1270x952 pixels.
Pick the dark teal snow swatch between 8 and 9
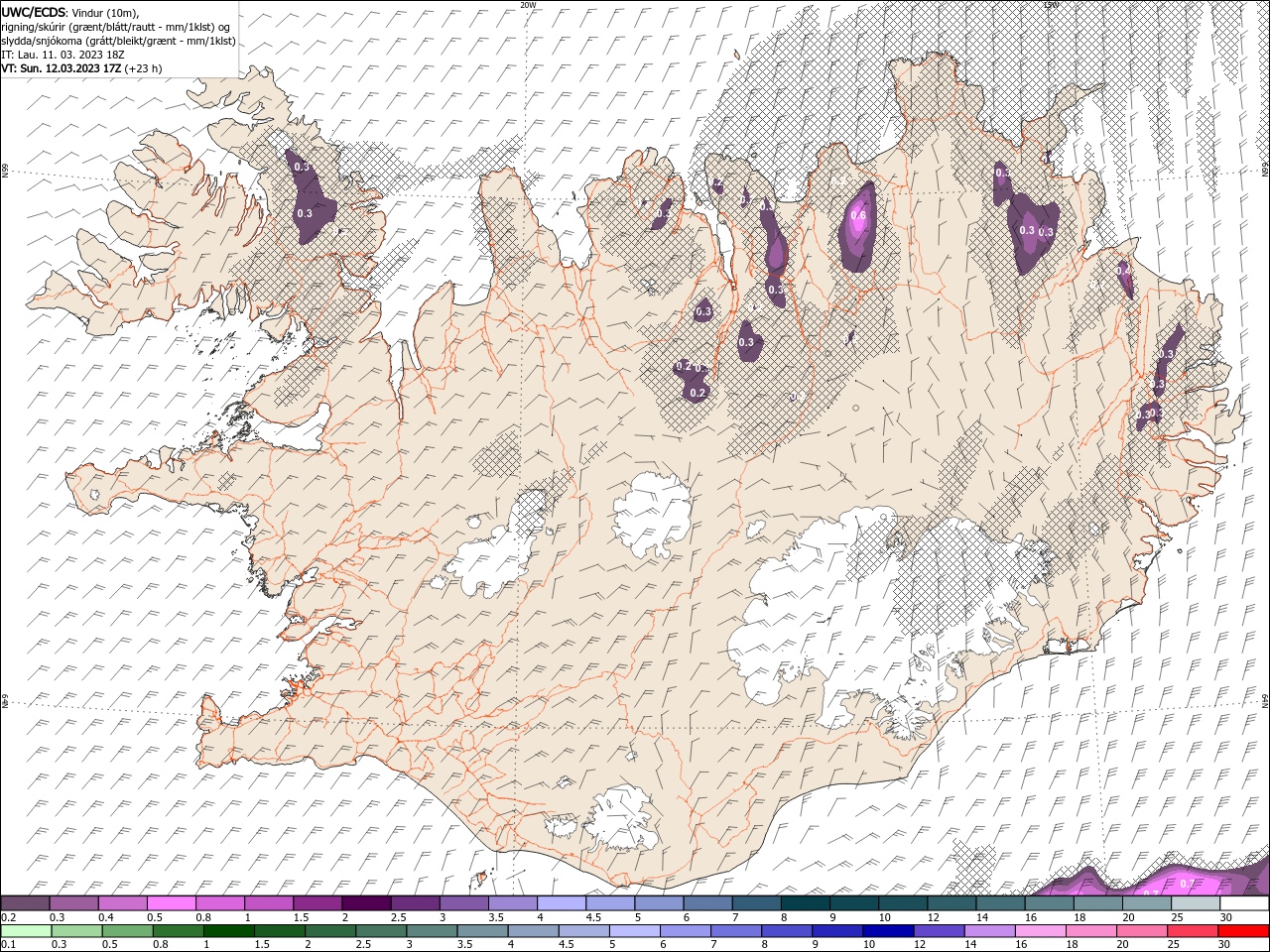pyautogui.click(x=805, y=903)
